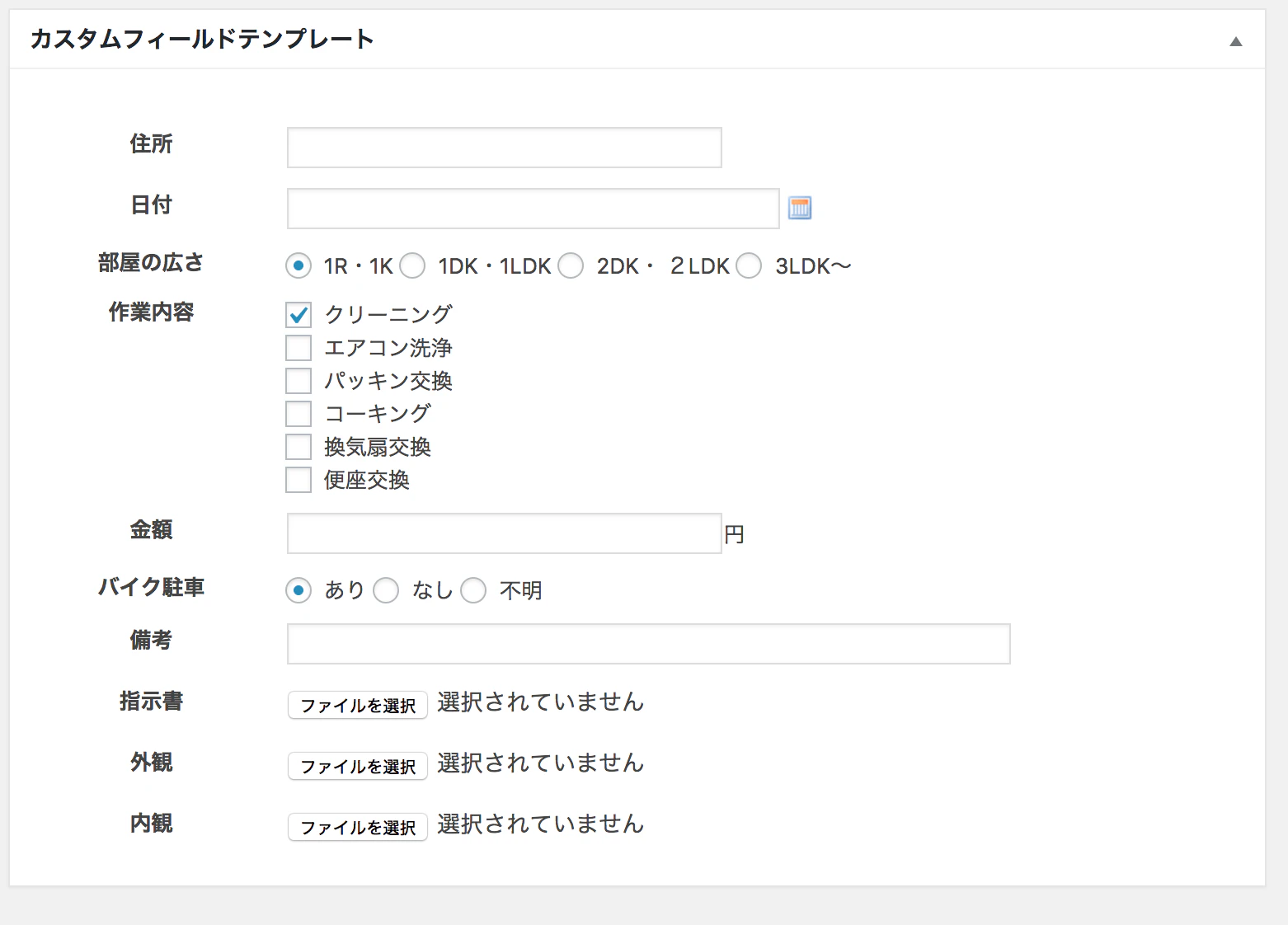The width and height of the screenshot is (1288, 925).
Task: Choose the 3LDK〜 radio button
Action: pos(749,266)
